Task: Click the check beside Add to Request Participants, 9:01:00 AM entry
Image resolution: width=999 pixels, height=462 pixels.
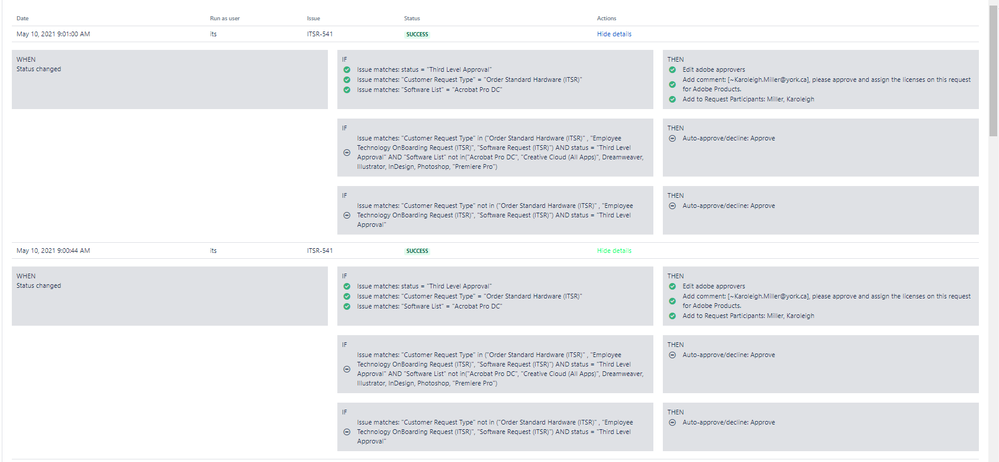Action: point(672,99)
